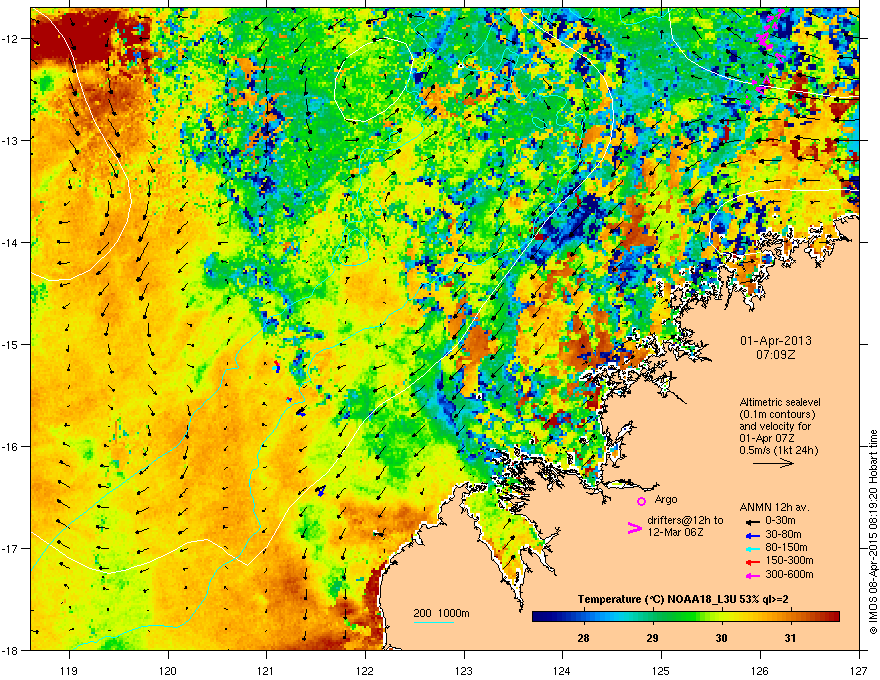Click the magenta drifters legend arrowhead
The image size is (880, 680).
(635, 527)
